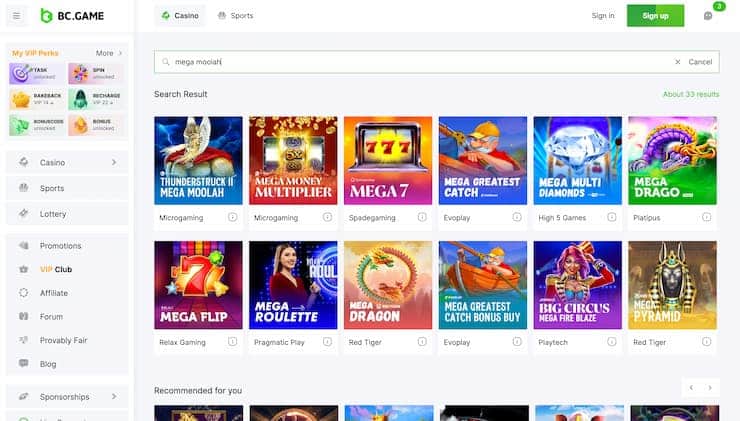
Task: Open Forum in the sidebar
Action: point(67,317)
